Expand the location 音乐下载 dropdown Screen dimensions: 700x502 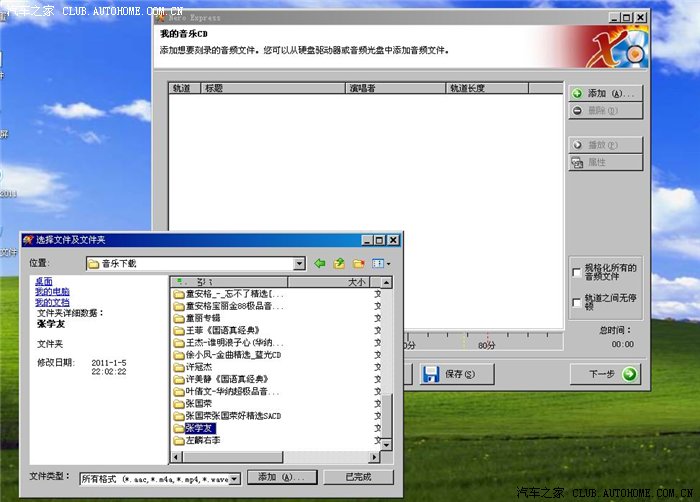coord(299,263)
